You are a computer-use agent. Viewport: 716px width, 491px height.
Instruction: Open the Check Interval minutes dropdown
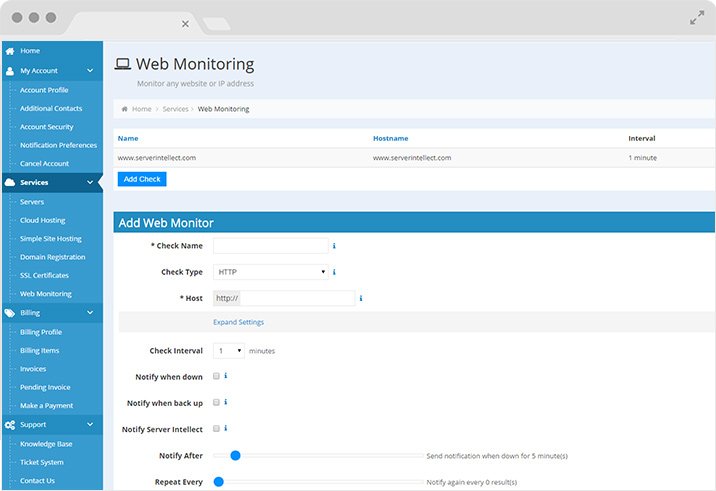229,351
